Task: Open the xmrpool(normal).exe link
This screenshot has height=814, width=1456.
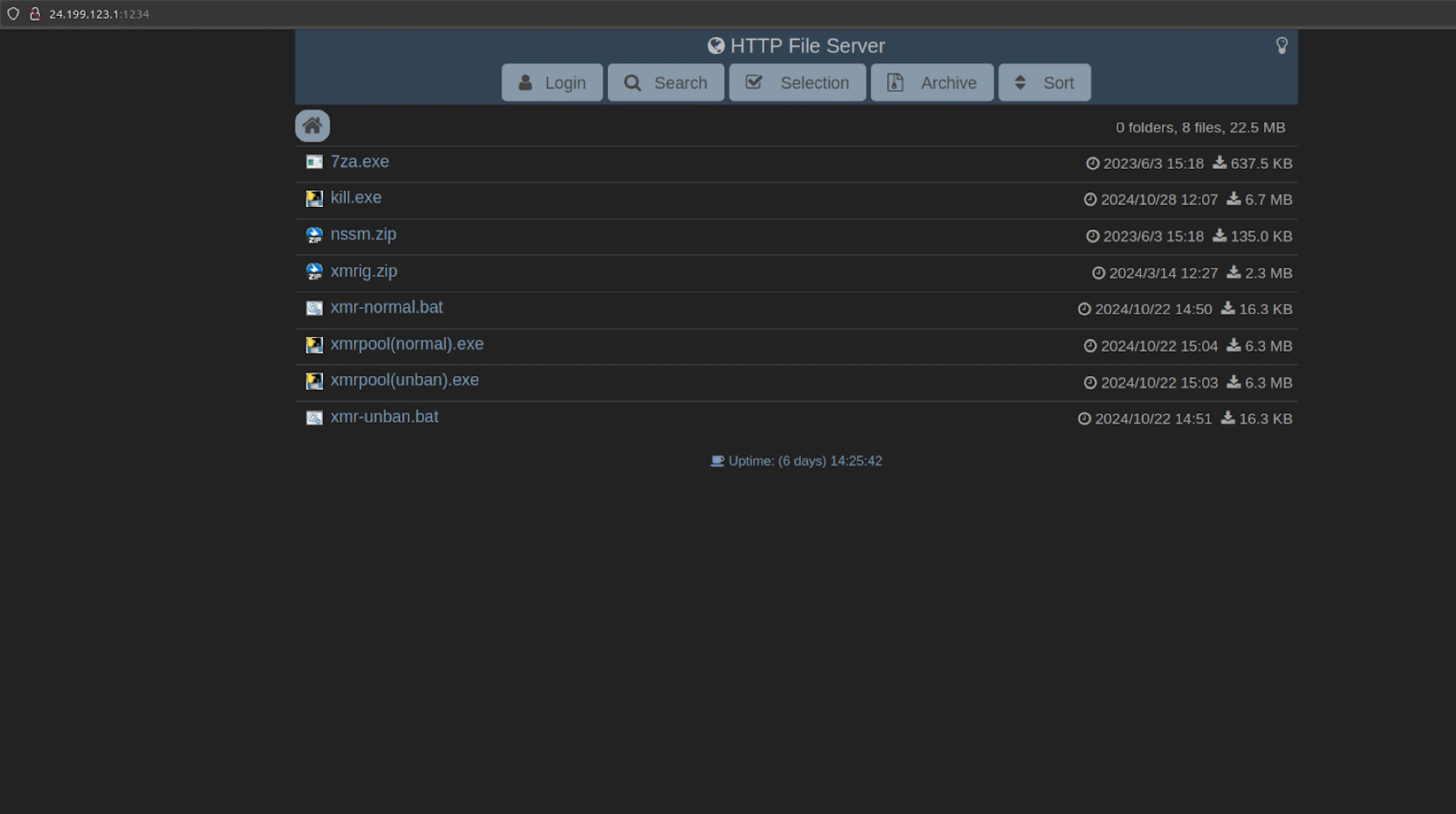Action: 407,344
